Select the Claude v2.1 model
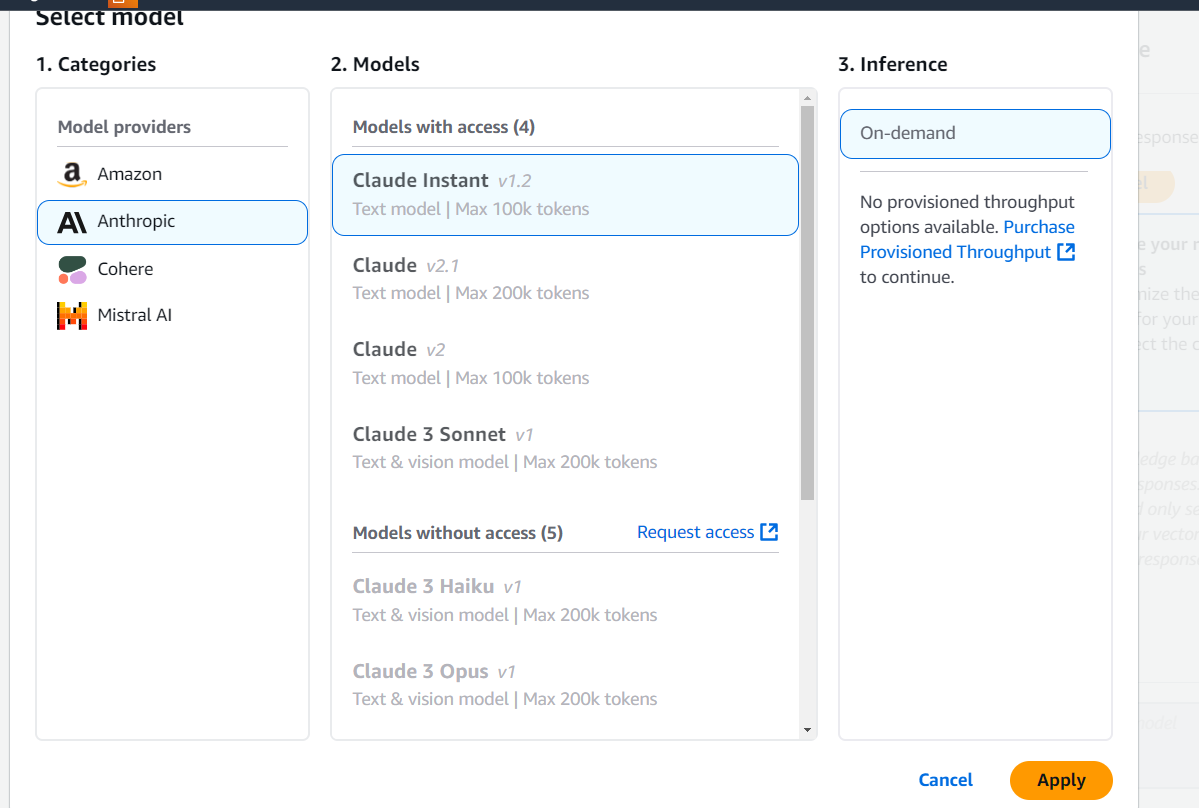The image size is (1199, 808). coord(565,279)
